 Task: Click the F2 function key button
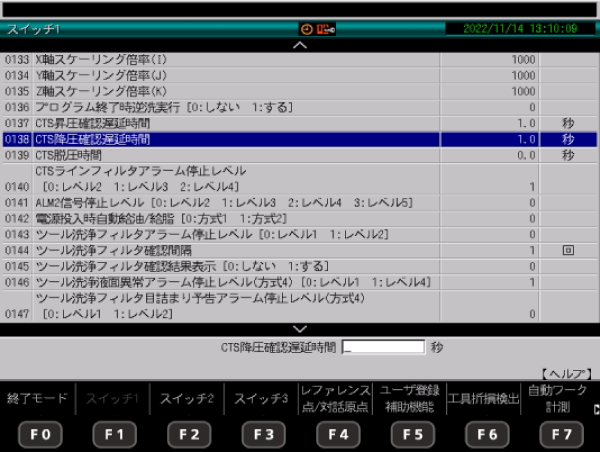coord(189,434)
